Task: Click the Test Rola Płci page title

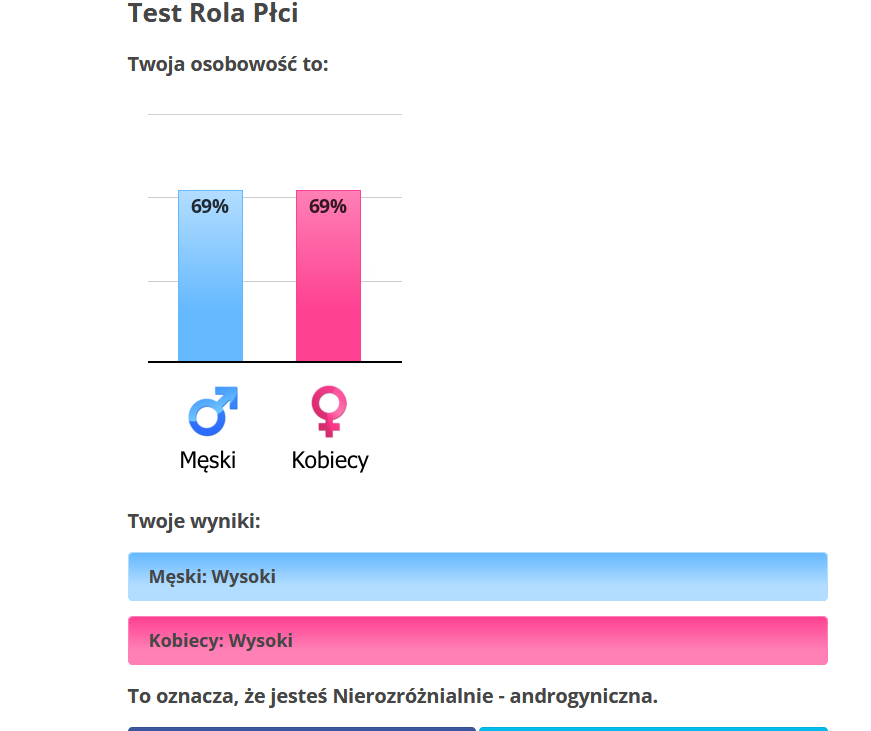Action: click(x=213, y=13)
